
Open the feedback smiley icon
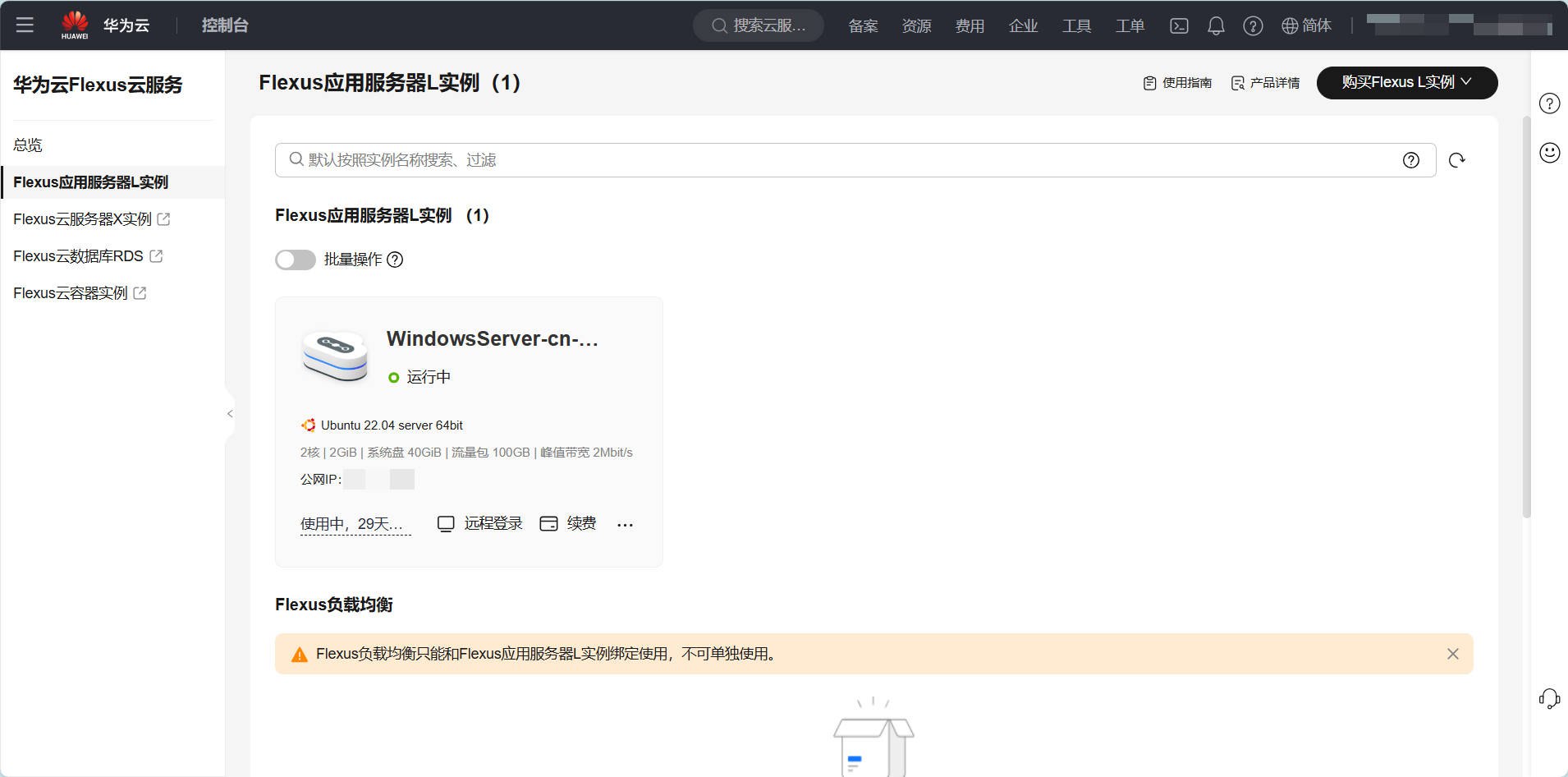1549,153
